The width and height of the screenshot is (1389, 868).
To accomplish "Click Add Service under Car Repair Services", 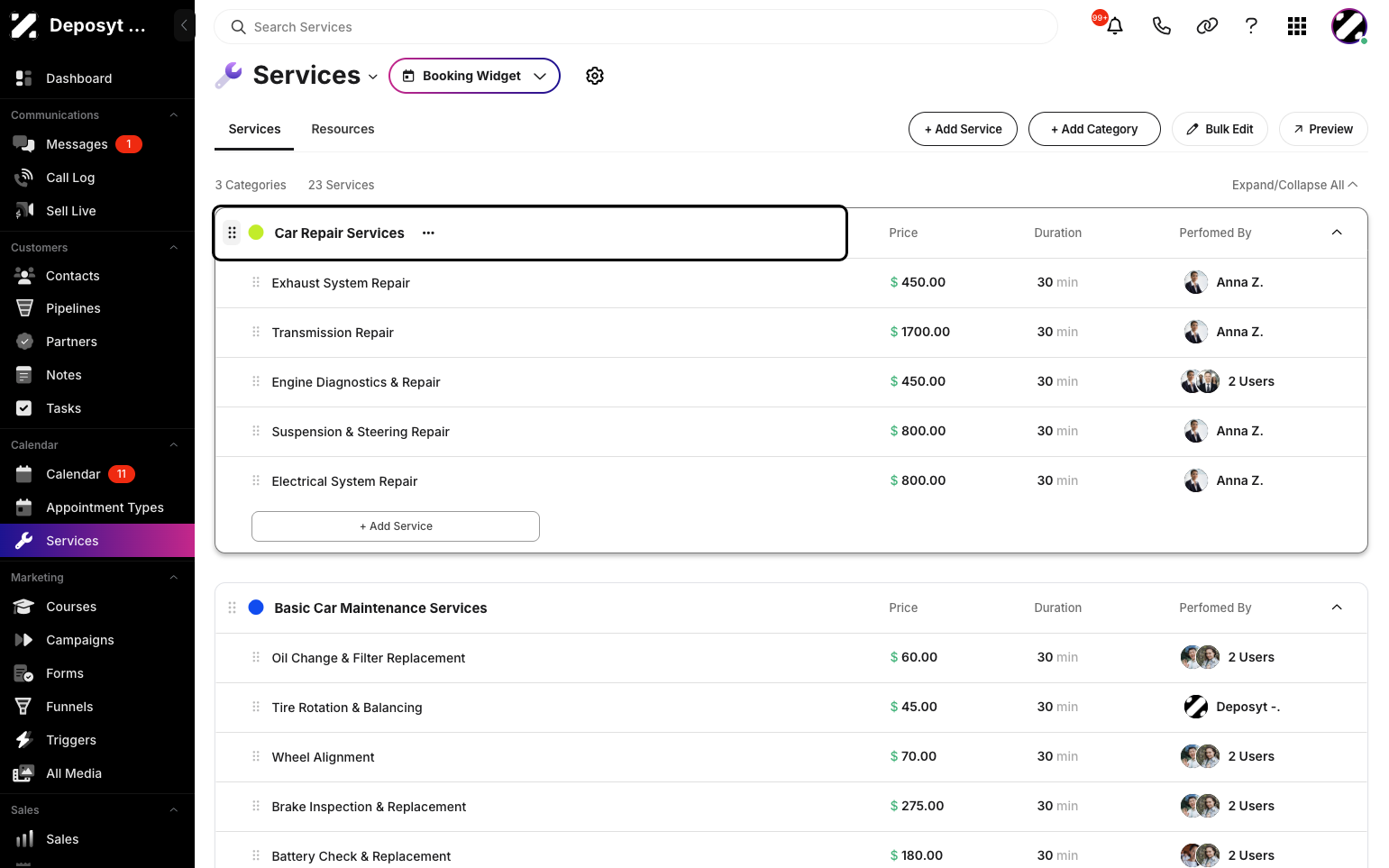I will point(396,526).
